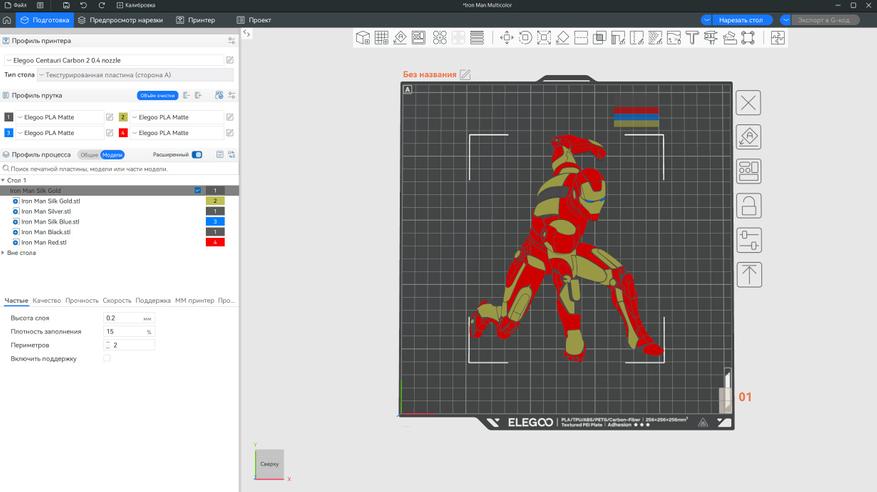This screenshot has width=877, height=492.
Task: Edit the plate name with the pencil icon
Action: [x=465, y=75]
